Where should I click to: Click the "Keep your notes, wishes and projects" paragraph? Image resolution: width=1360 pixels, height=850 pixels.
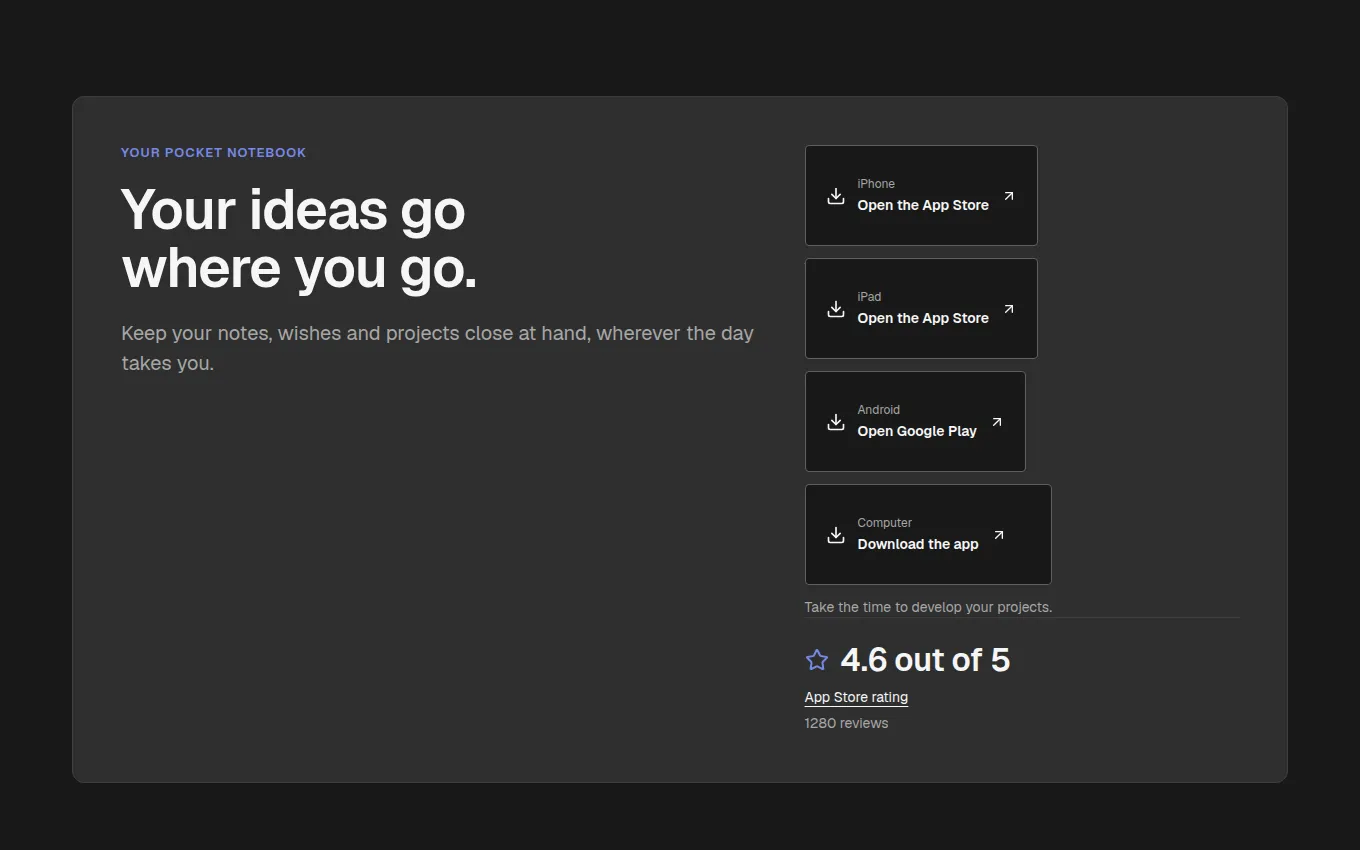(x=438, y=348)
